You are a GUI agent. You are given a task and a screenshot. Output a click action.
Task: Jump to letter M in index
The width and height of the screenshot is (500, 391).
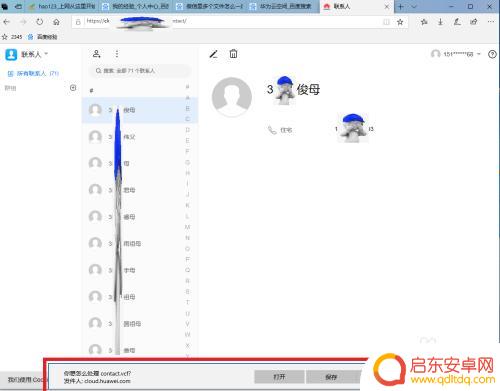click(x=188, y=227)
